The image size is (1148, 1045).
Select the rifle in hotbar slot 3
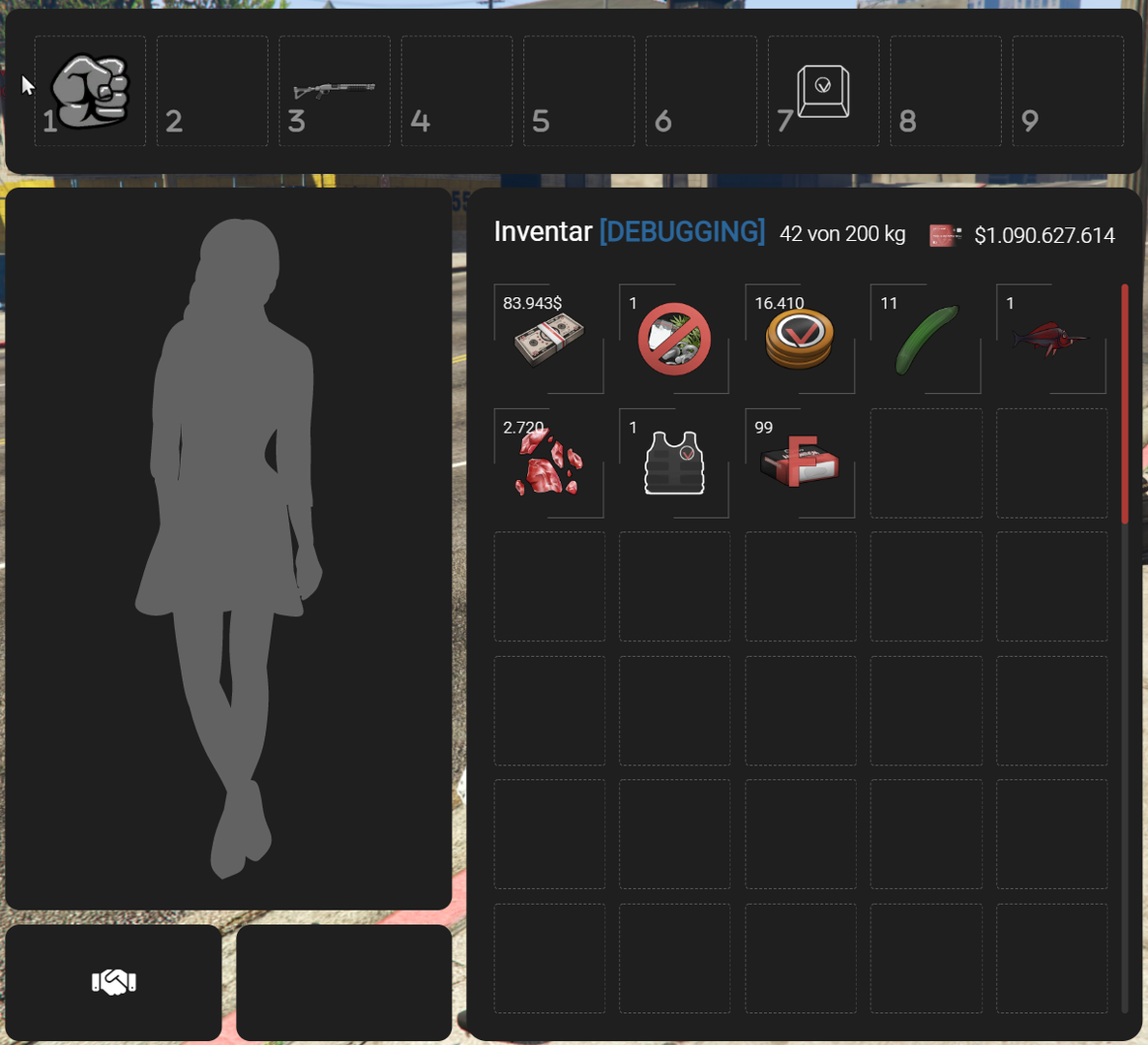(x=334, y=90)
